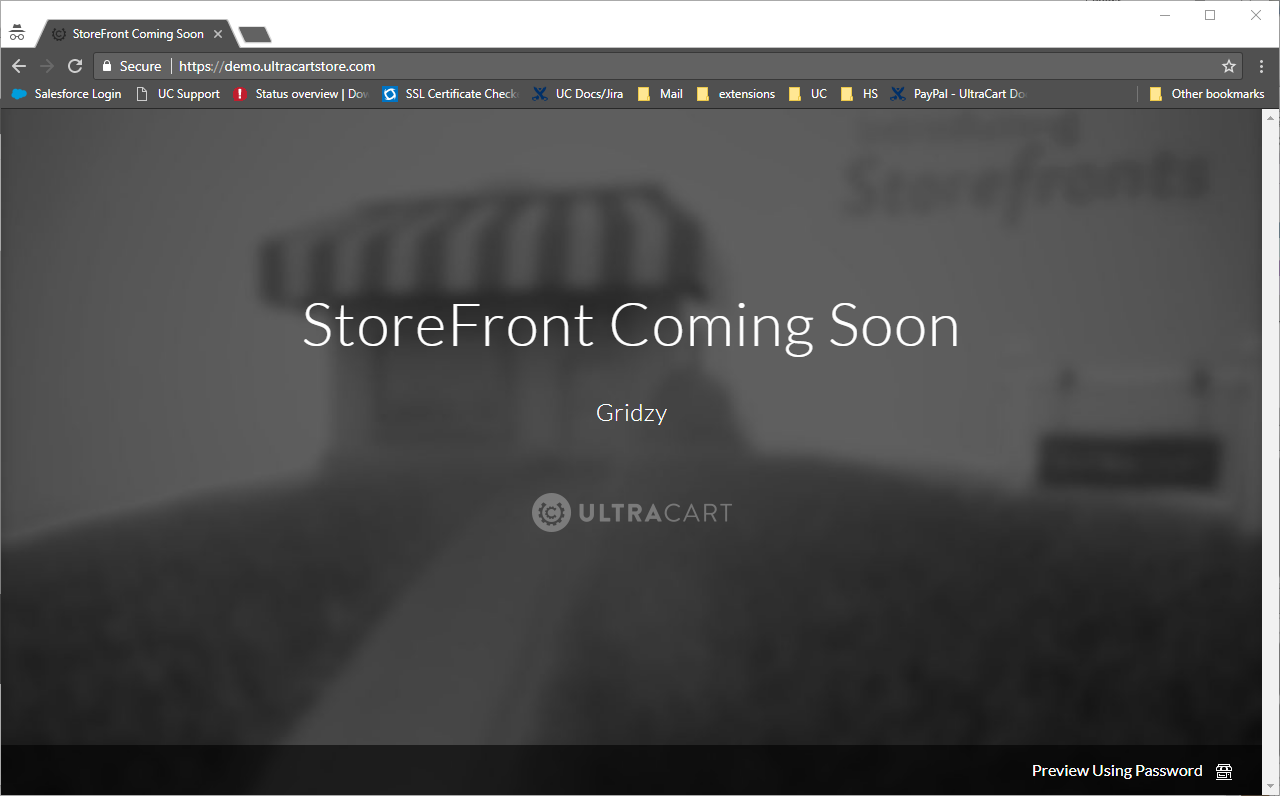Viewport: 1280px width, 796px height.
Task: Click the SSL Certificate Checker favicon
Action: pyautogui.click(x=390, y=94)
